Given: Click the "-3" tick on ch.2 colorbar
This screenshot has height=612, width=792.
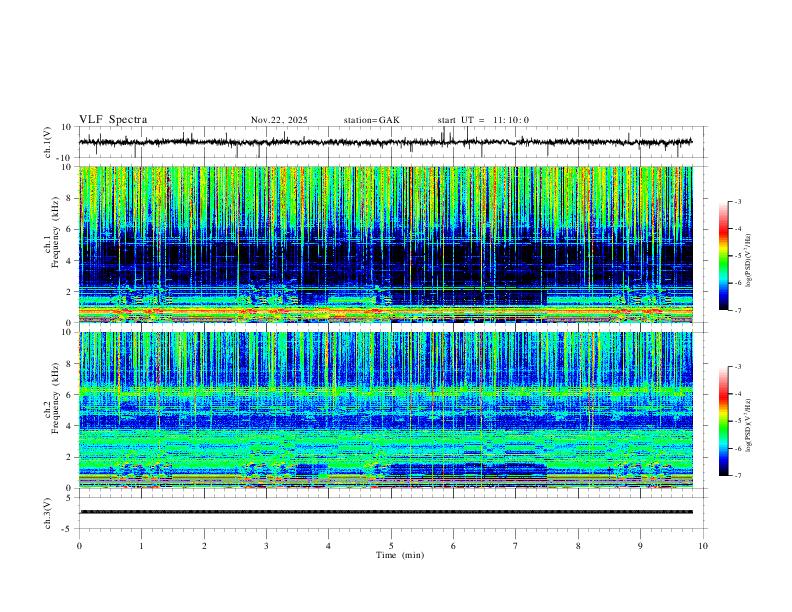Looking at the screenshot, I should coord(737,367).
